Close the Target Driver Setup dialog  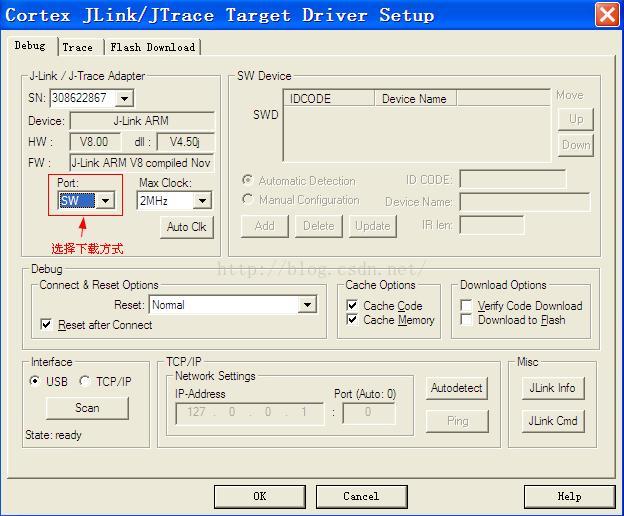coord(607,15)
